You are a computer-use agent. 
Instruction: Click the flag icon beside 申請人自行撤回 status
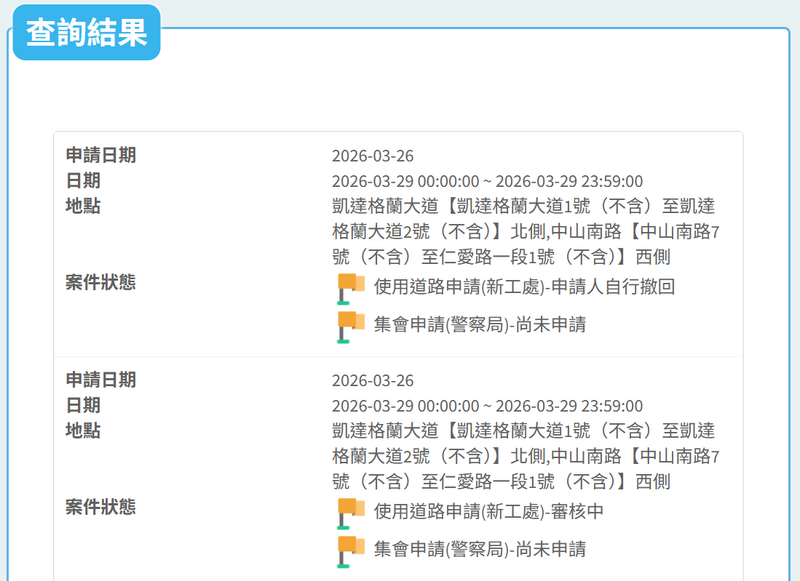tap(351, 288)
